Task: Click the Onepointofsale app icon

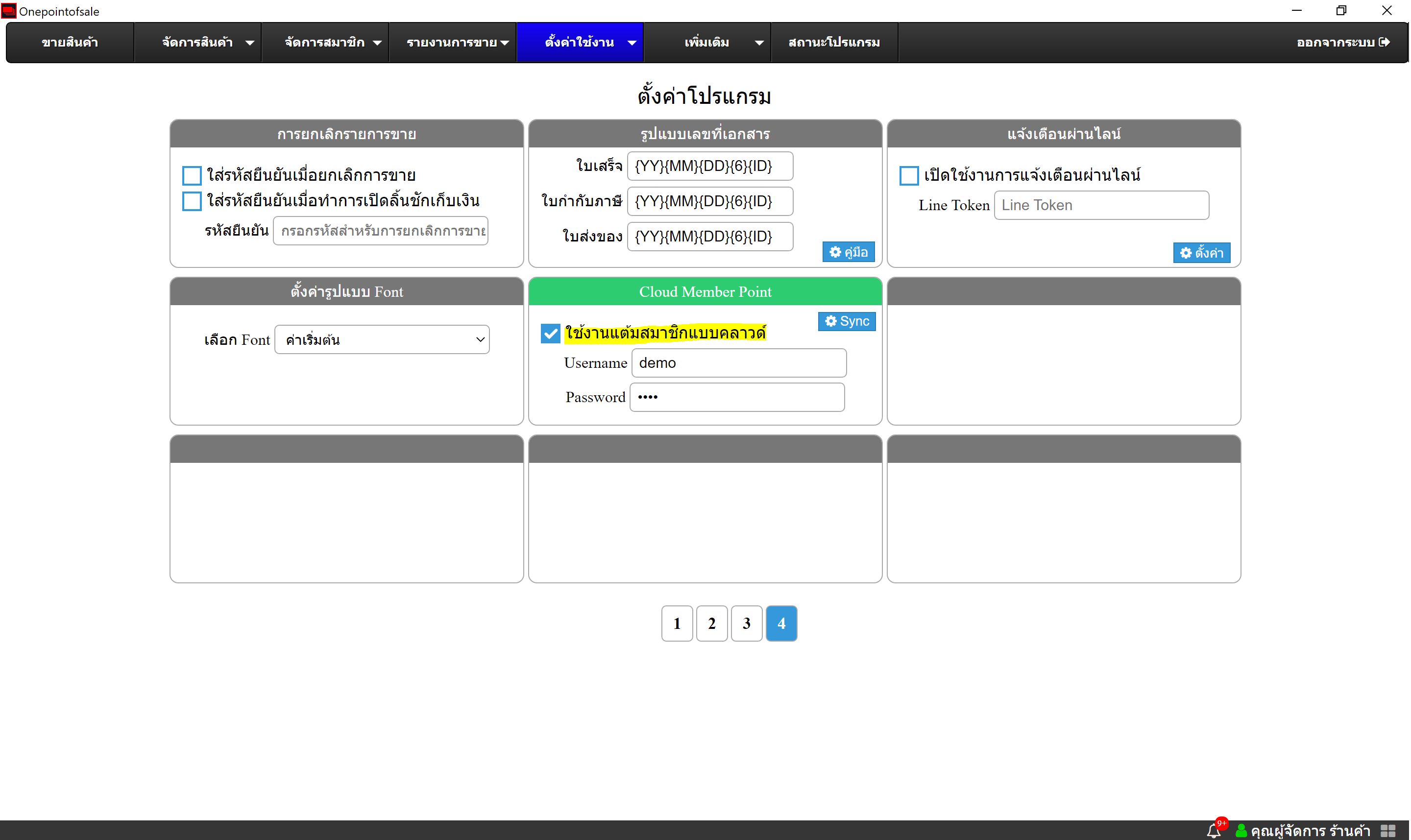Action: coord(9,11)
